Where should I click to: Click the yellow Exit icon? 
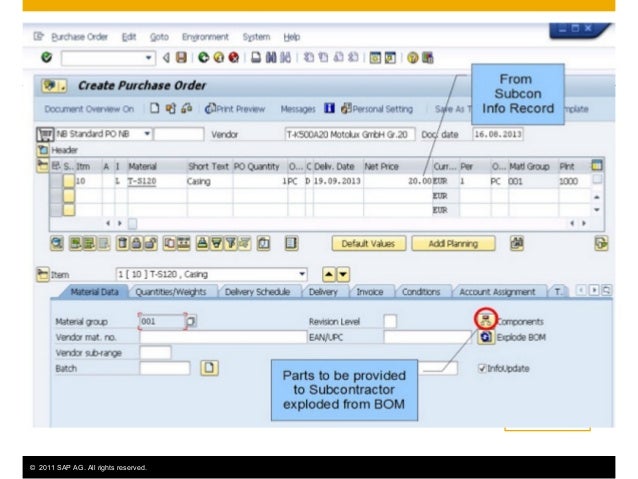coord(218,57)
